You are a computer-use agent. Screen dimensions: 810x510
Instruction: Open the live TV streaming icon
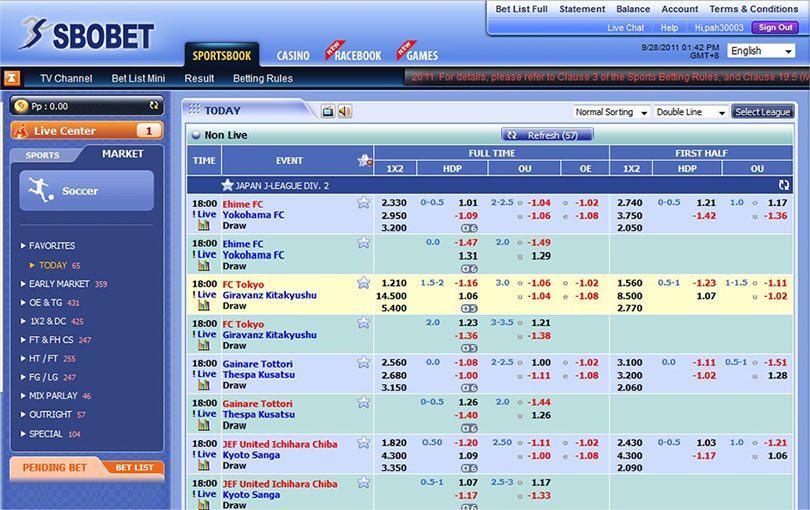pyautogui.click(x=328, y=111)
